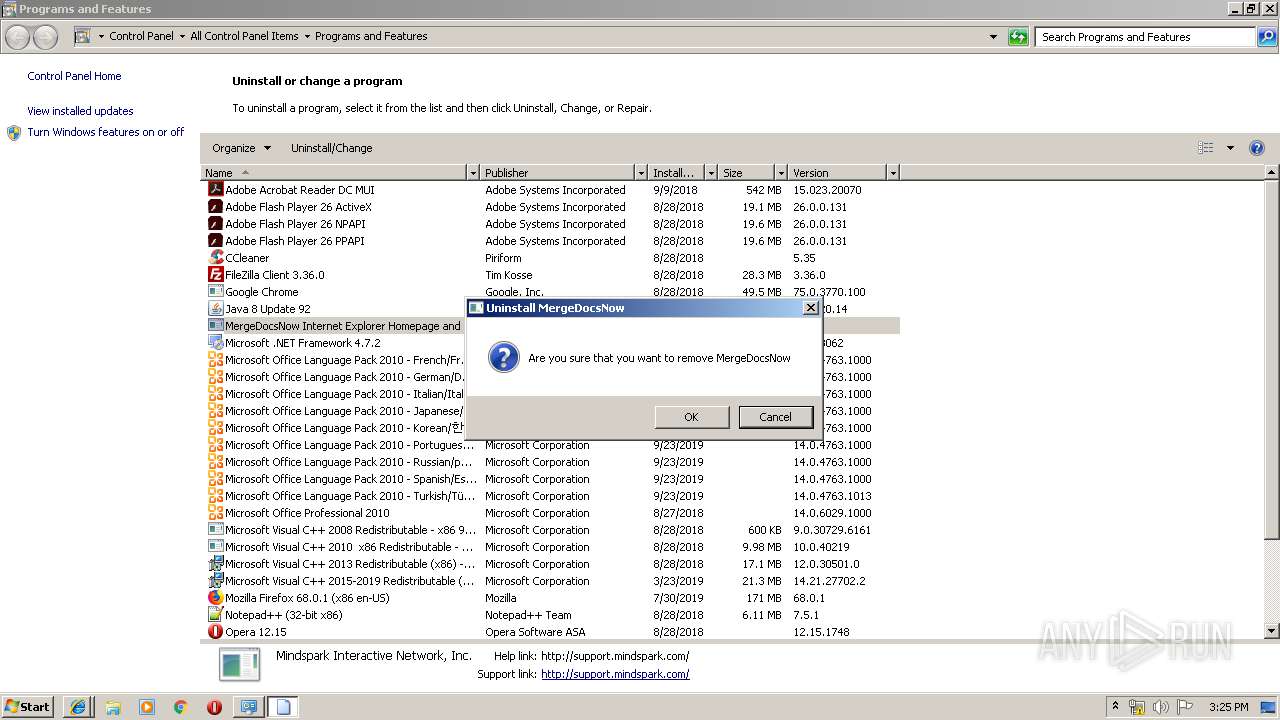
Task: Open the Organize dropdown menu
Action: click(x=241, y=148)
